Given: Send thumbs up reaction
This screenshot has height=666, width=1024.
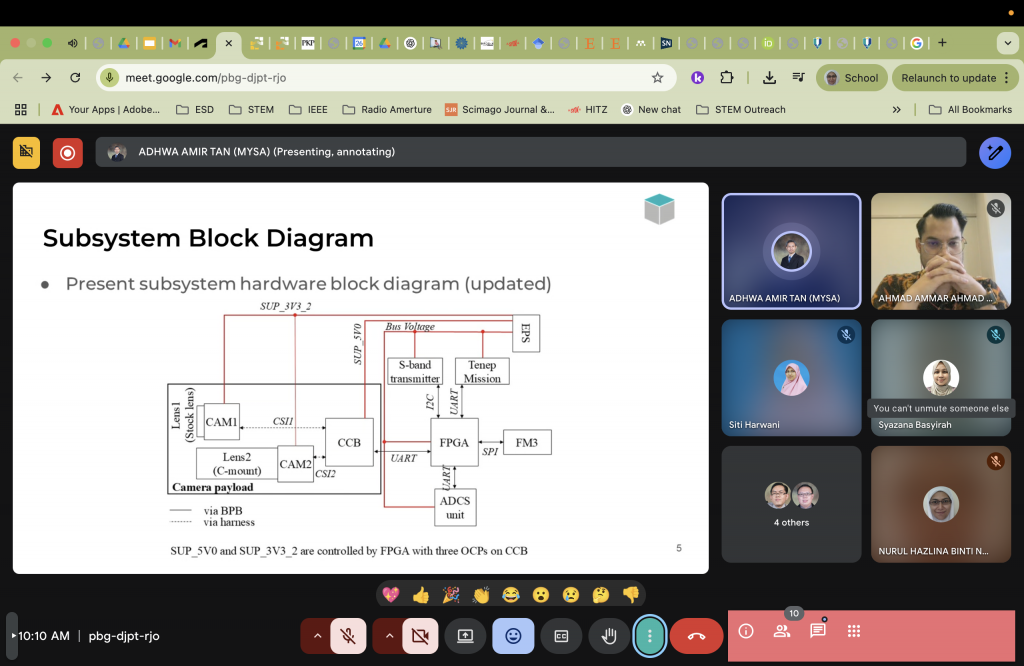Looking at the screenshot, I should pos(421,595).
